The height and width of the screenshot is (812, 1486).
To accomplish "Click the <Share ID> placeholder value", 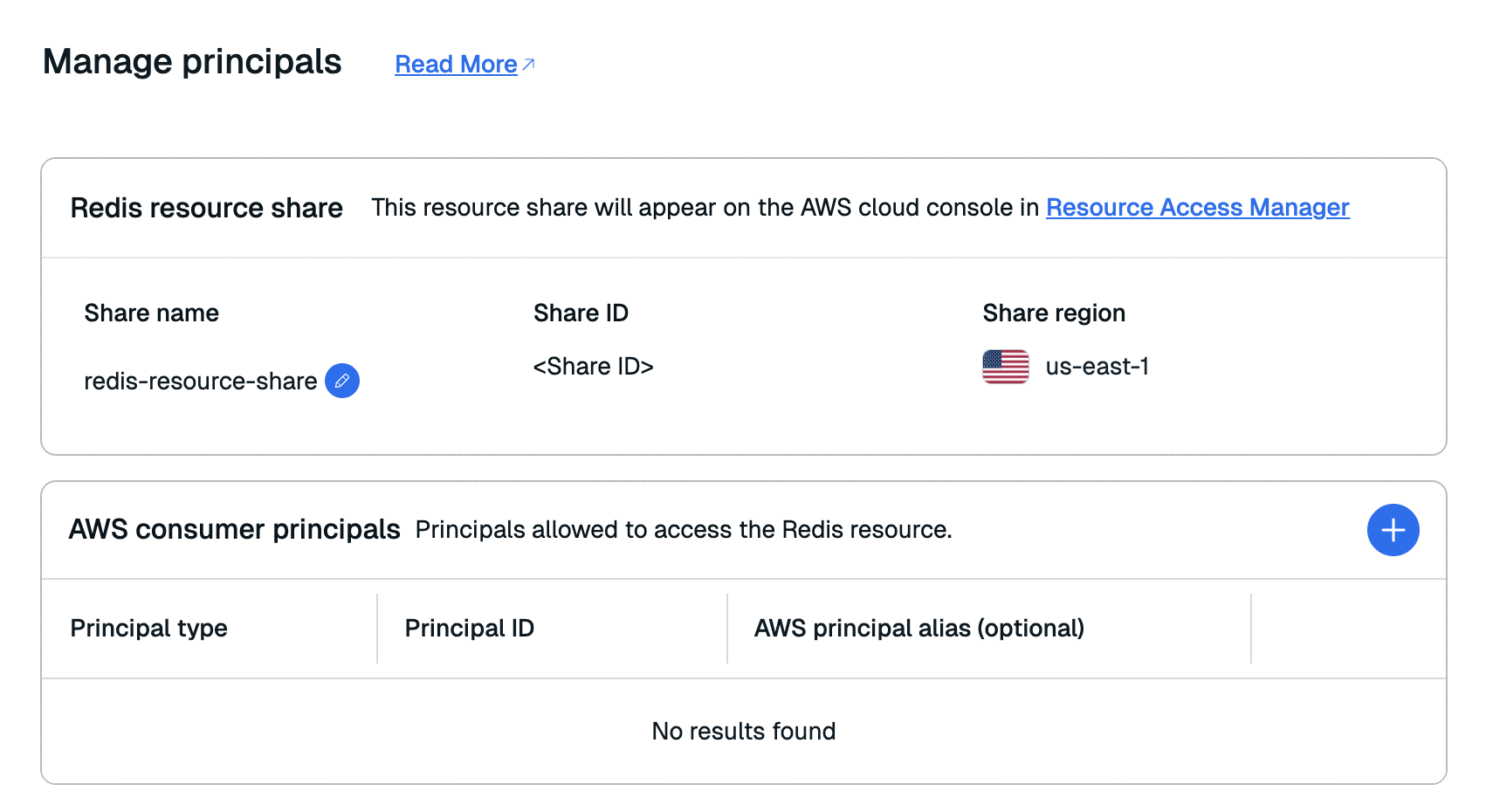I will click(593, 367).
